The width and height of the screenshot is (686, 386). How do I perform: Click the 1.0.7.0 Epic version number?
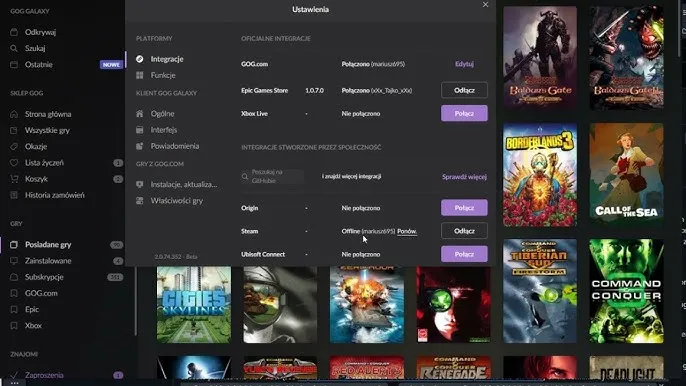[315, 91]
